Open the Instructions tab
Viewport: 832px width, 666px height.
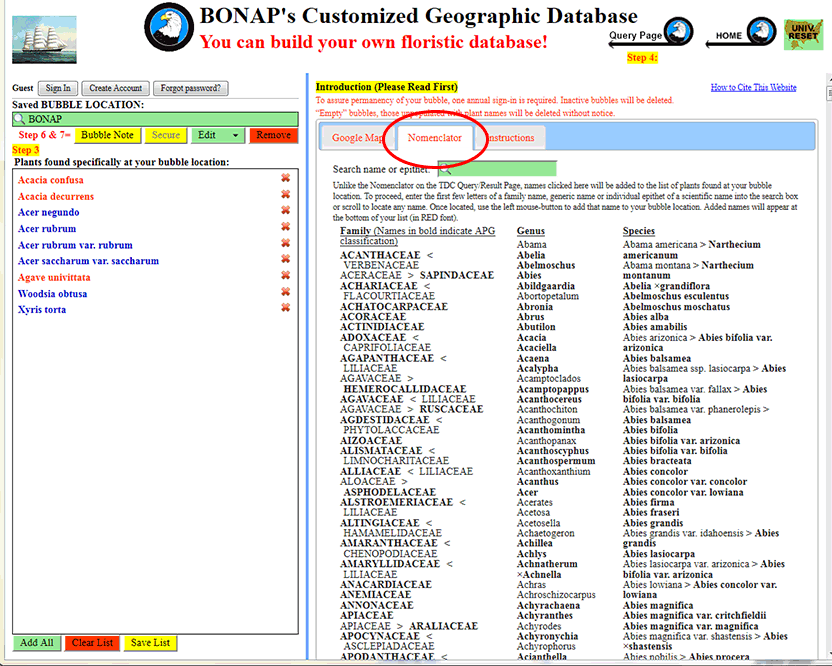point(510,138)
